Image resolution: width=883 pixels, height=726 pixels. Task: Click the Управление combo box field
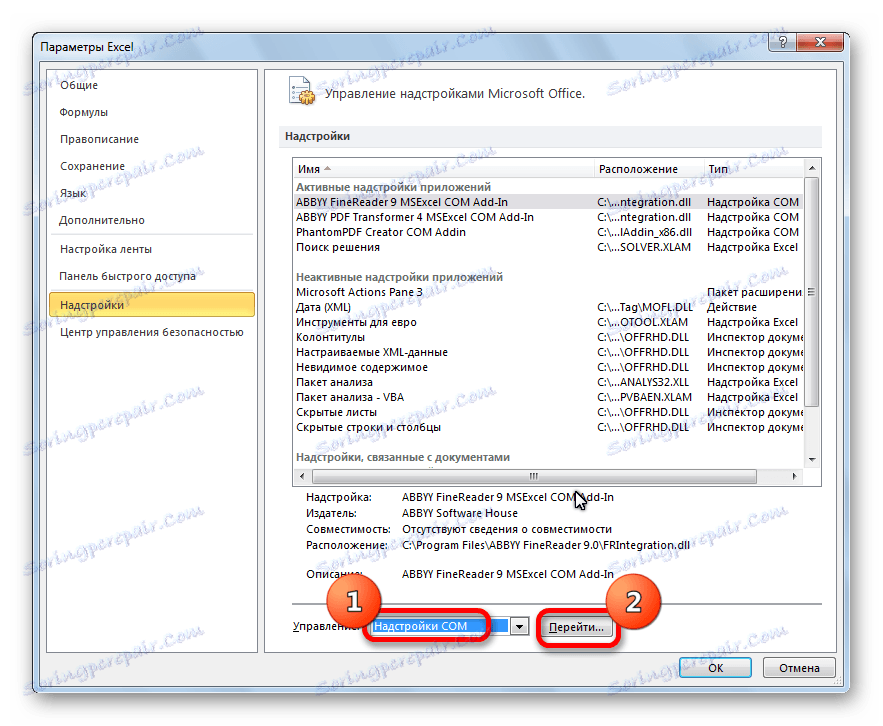click(x=440, y=626)
